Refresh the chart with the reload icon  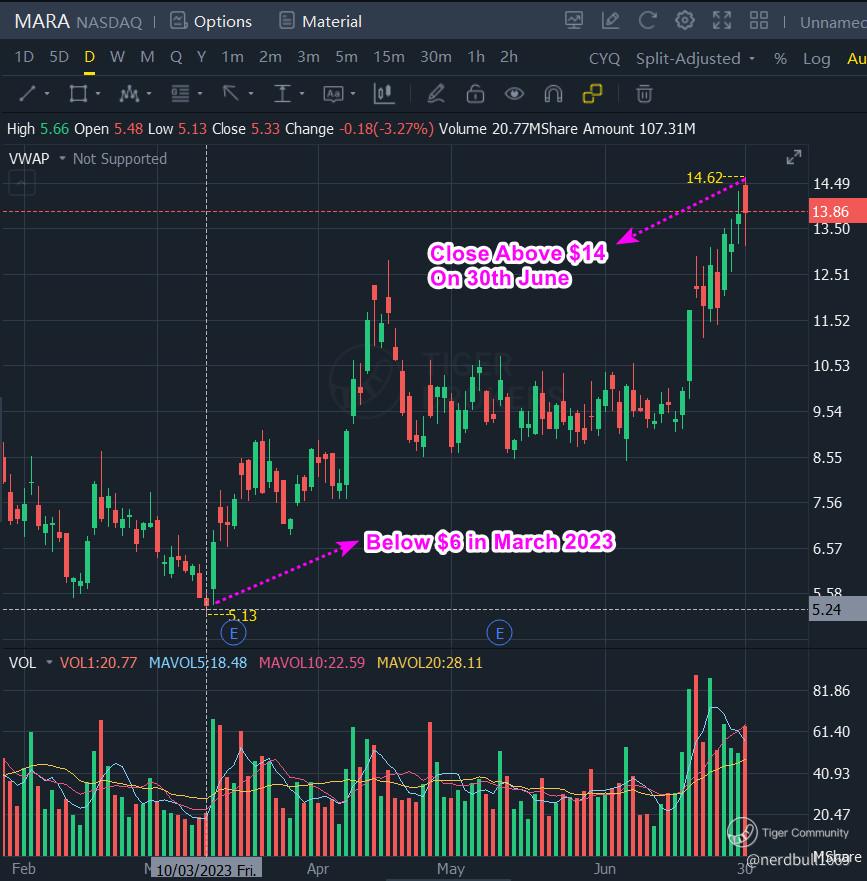[647, 21]
